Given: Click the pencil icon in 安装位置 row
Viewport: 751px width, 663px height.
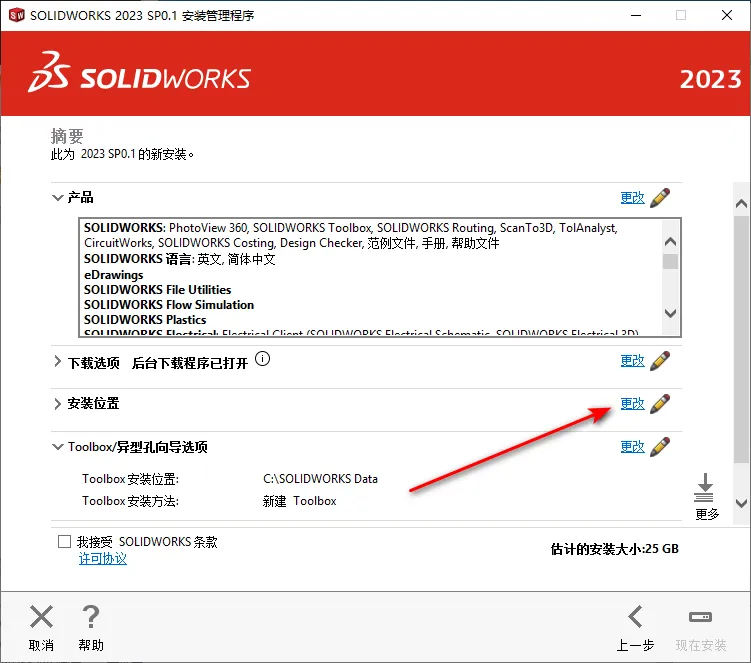Looking at the screenshot, I should (660, 404).
